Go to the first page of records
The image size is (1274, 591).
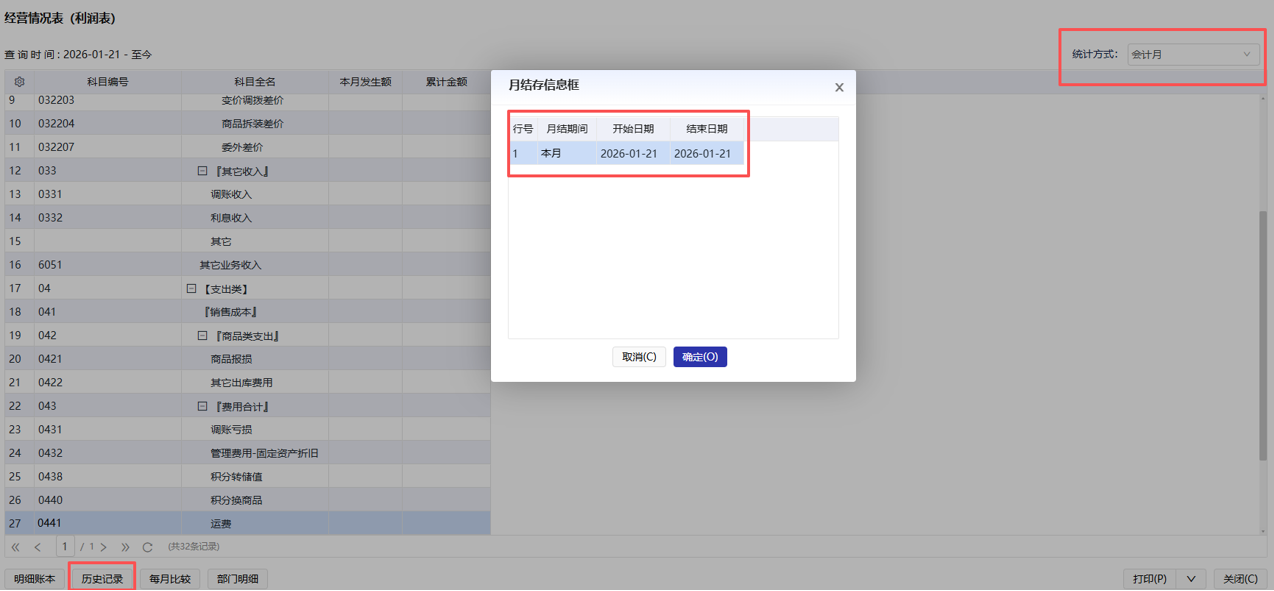tap(15, 547)
